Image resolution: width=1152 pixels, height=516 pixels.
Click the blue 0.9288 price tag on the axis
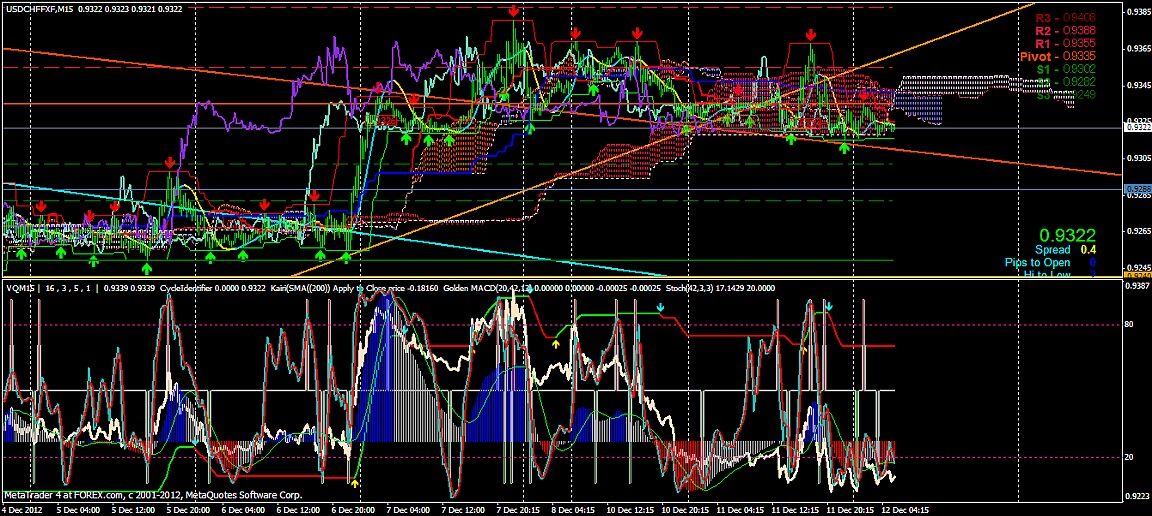tap(1137, 189)
